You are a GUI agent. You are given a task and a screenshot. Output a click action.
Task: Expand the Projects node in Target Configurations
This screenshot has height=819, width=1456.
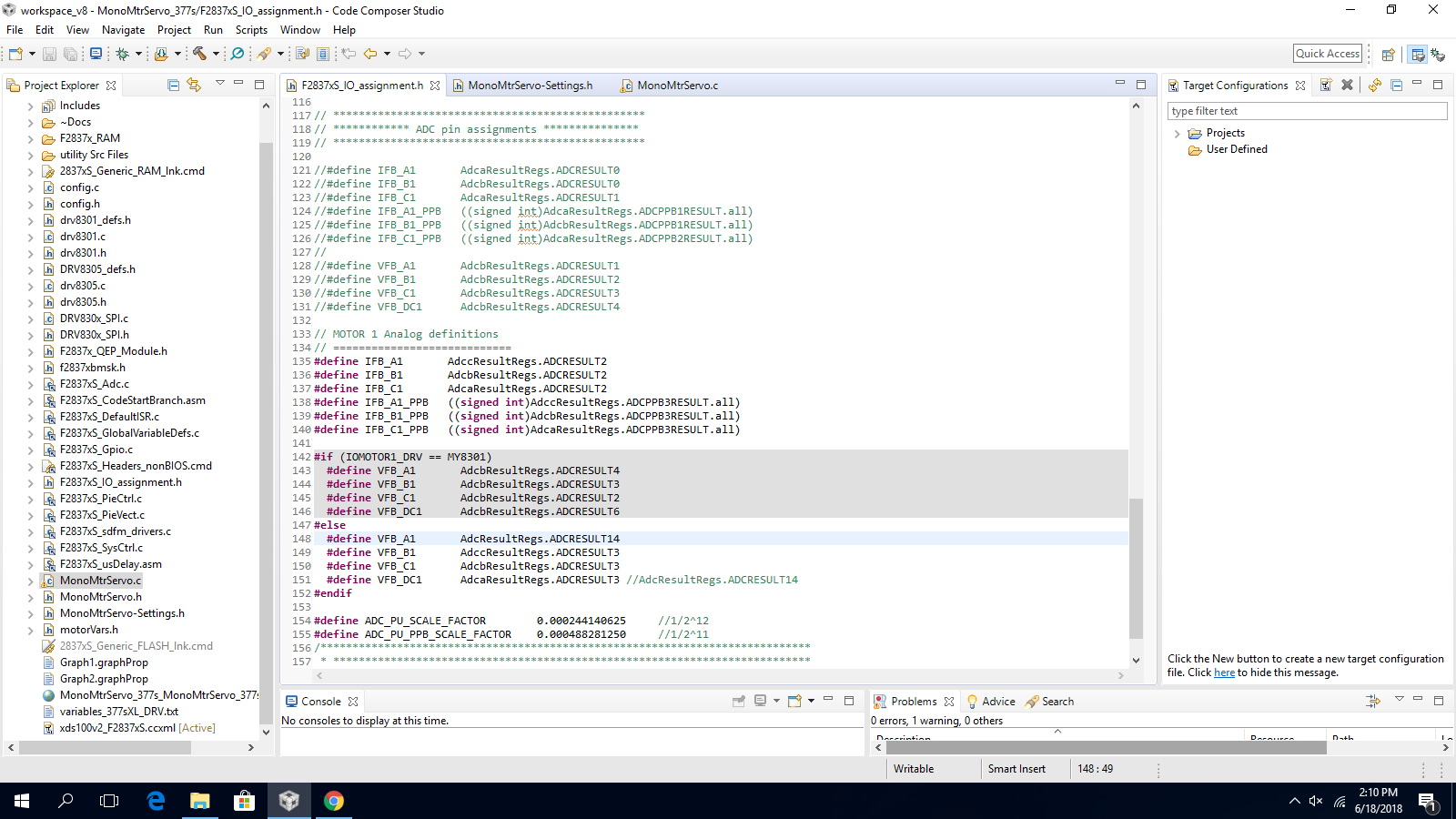click(1177, 134)
